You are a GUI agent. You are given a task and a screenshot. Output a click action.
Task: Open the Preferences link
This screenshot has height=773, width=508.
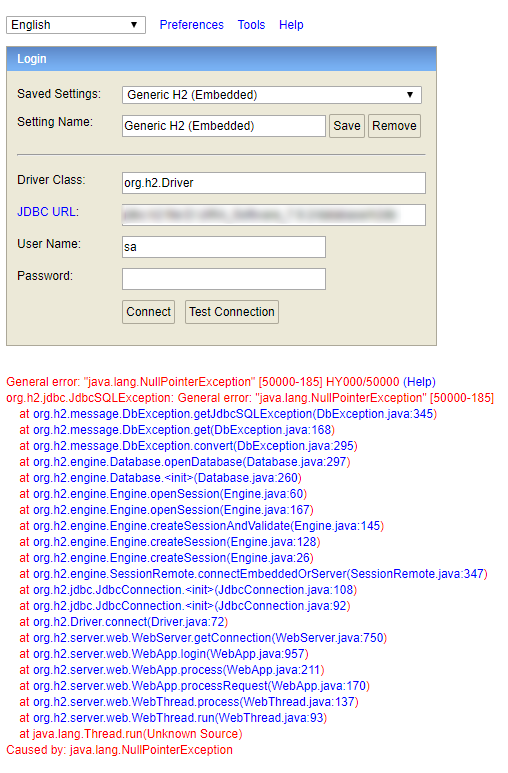coord(191,25)
